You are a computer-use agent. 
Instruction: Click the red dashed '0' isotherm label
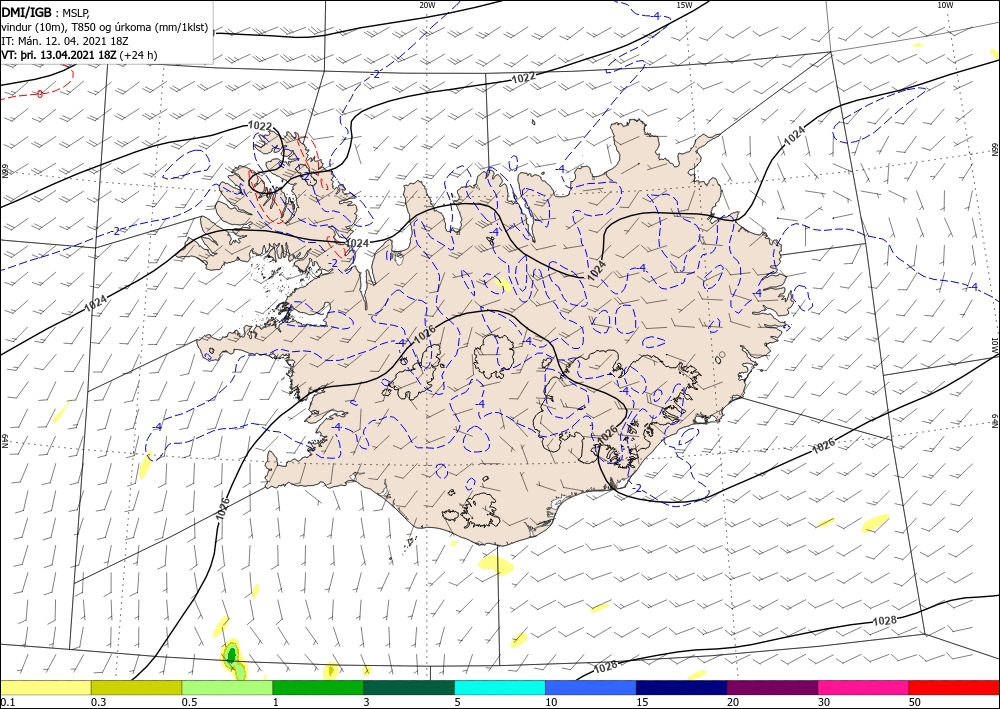pyautogui.click(x=40, y=94)
